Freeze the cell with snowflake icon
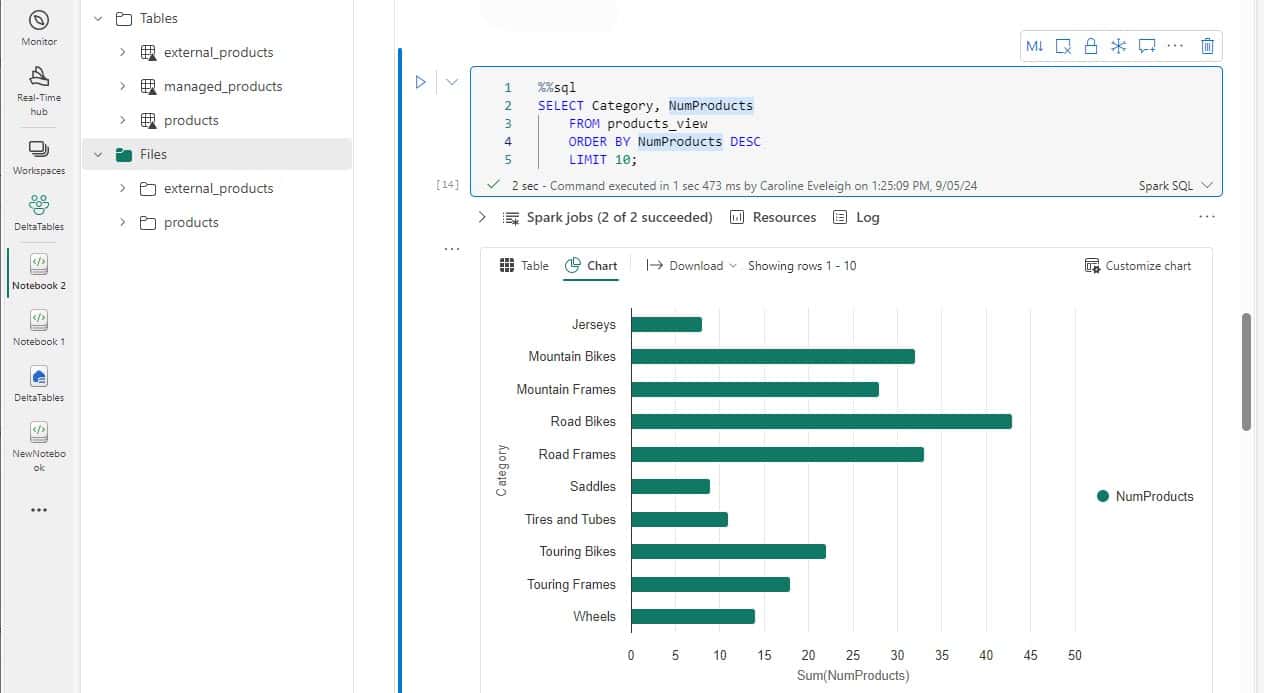This screenshot has width=1264, height=693. point(1119,46)
